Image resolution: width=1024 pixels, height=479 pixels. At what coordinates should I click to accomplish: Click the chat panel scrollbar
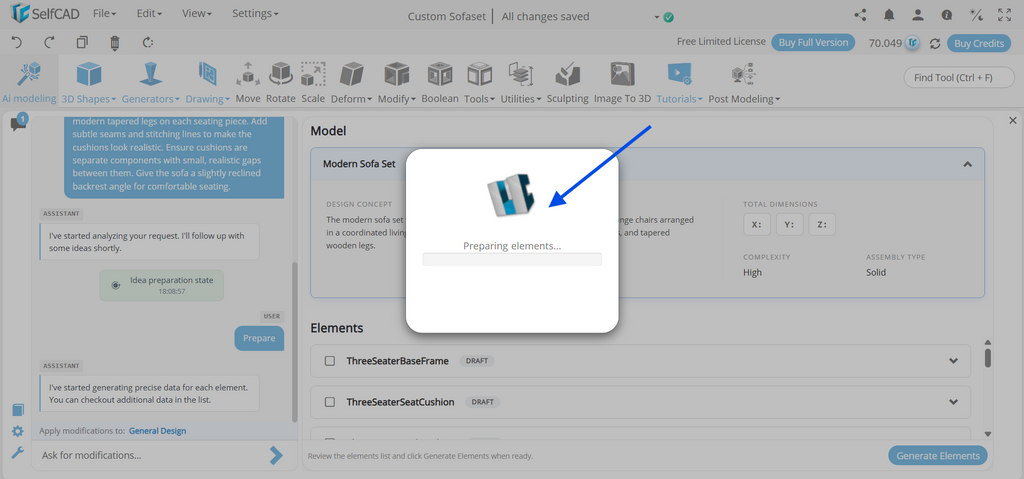tap(294, 341)
